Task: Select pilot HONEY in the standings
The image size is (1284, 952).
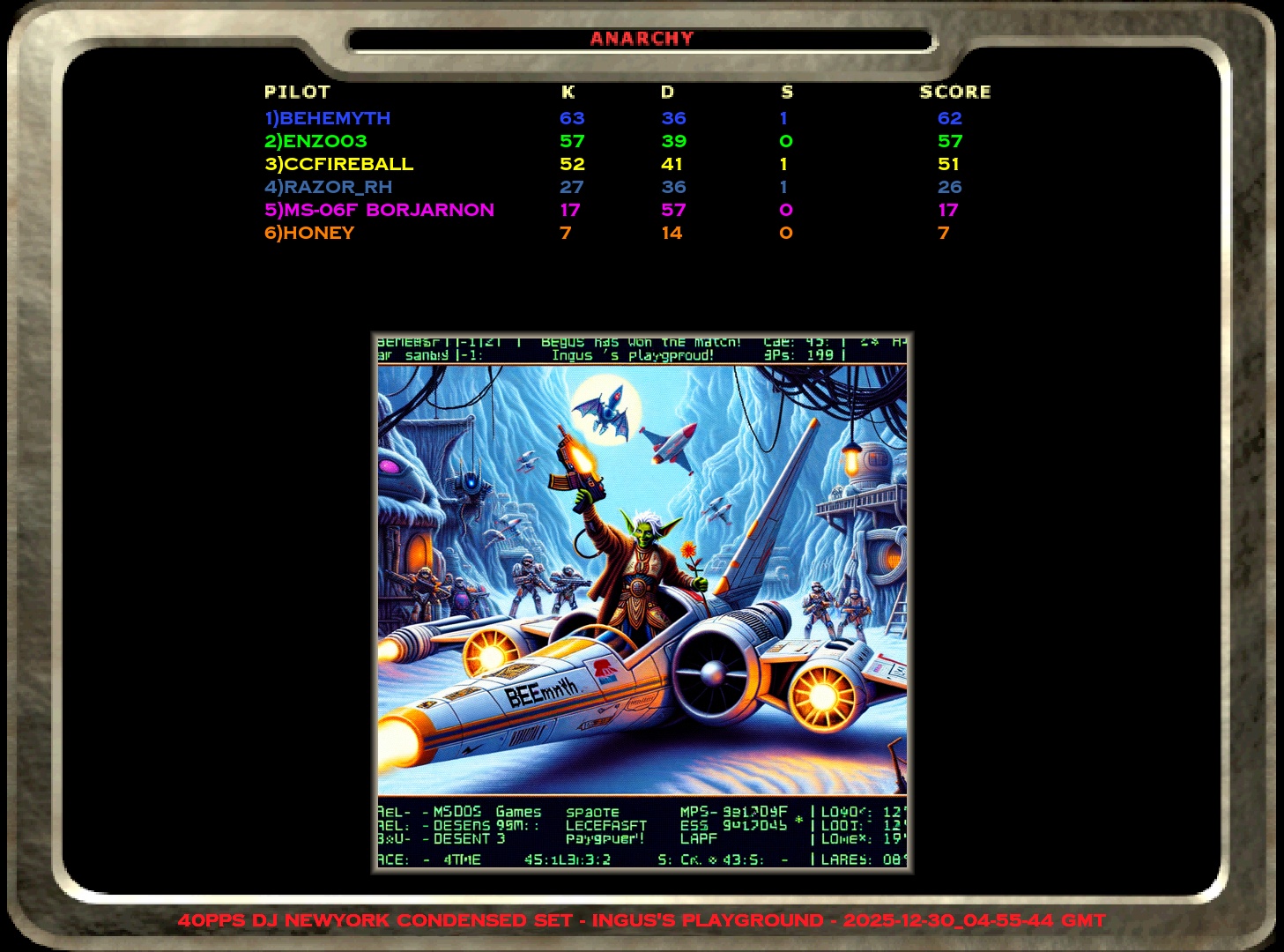Action: (x=310, y=233)
